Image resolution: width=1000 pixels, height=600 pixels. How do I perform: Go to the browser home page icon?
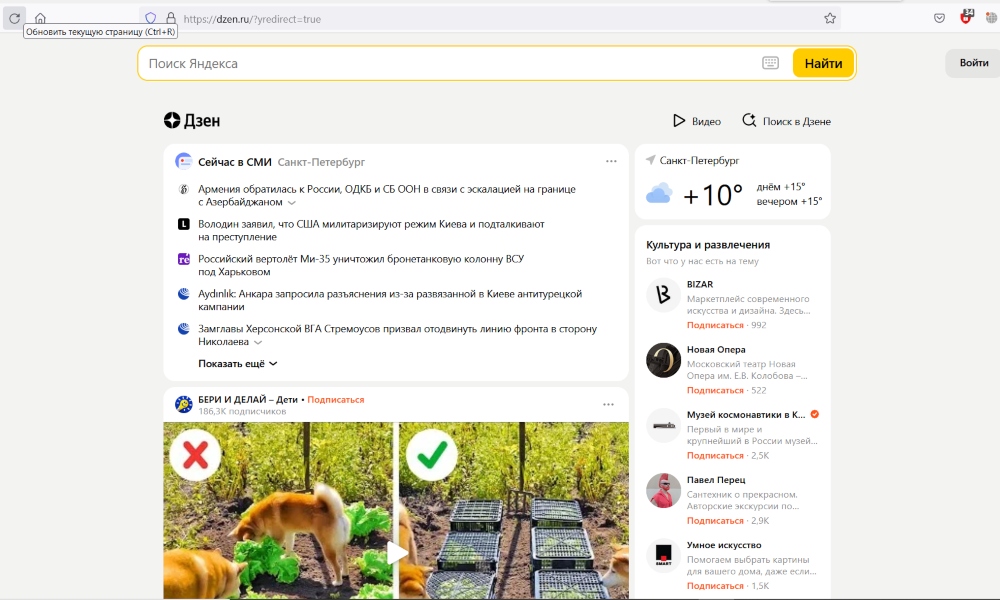(40, 18)
